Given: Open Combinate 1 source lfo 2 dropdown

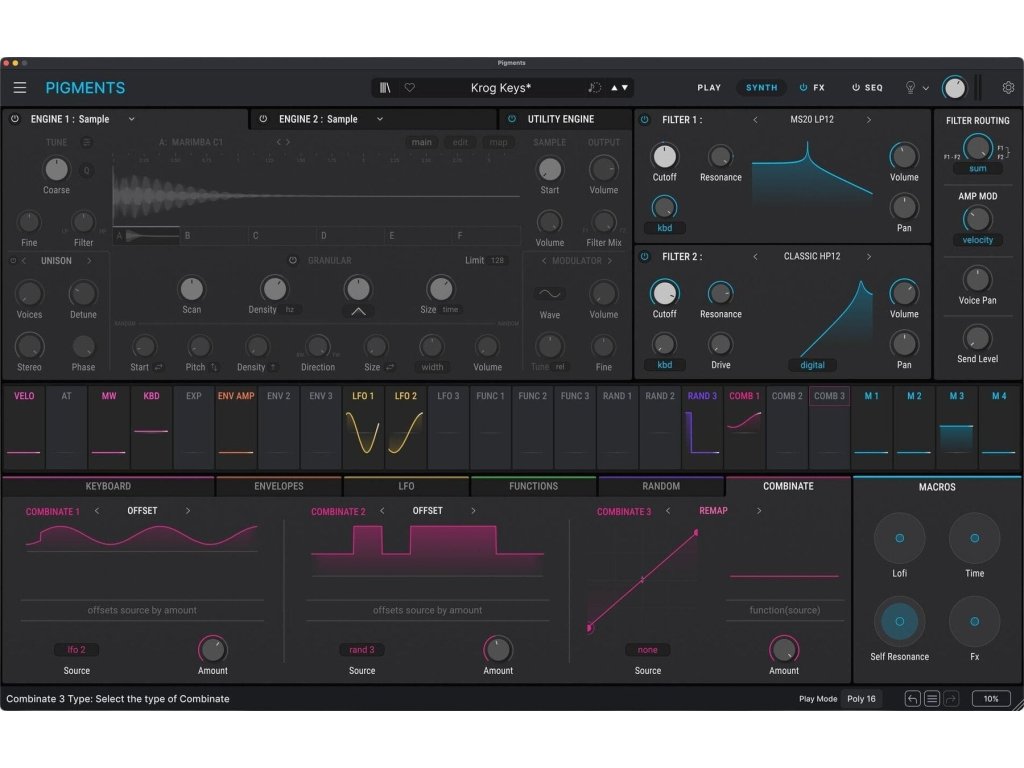Looking at the screenshot, I should [76, 650].
